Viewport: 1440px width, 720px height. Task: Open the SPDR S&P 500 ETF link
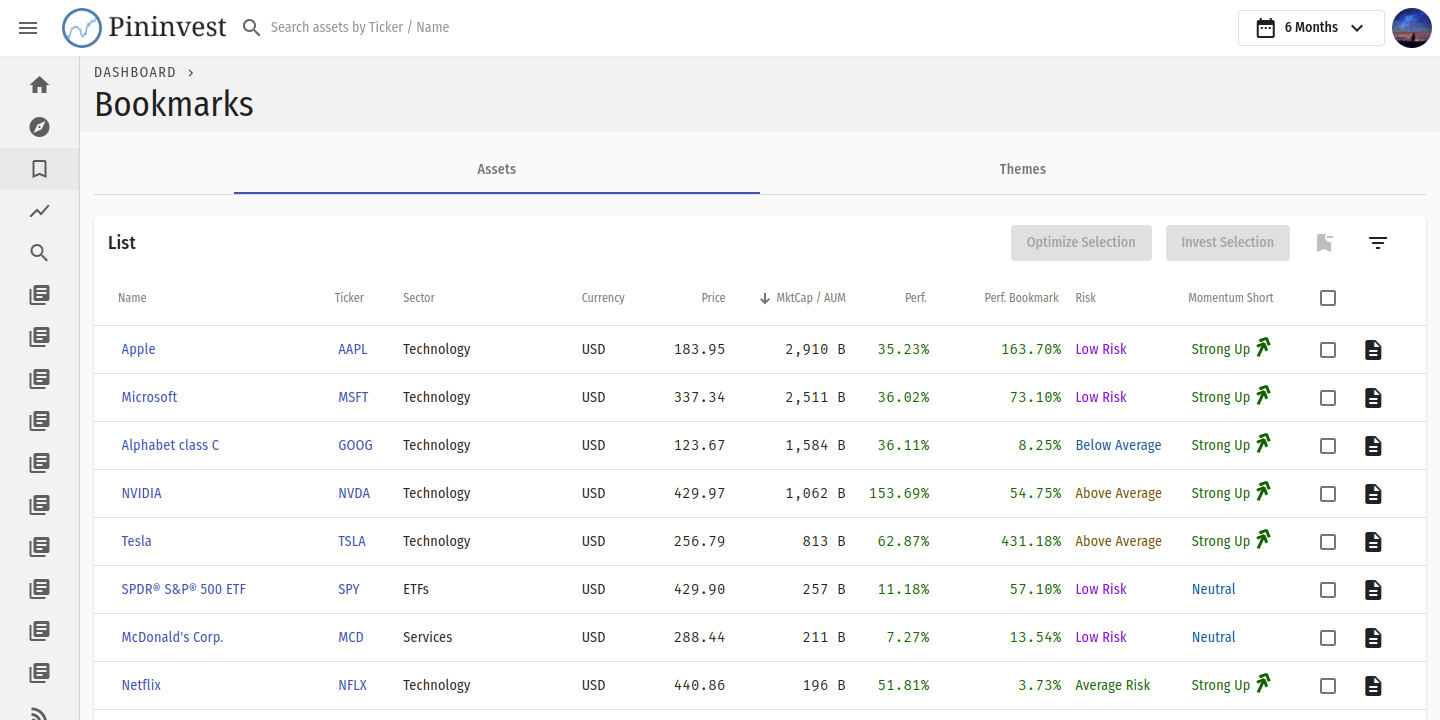pos(183,589)
